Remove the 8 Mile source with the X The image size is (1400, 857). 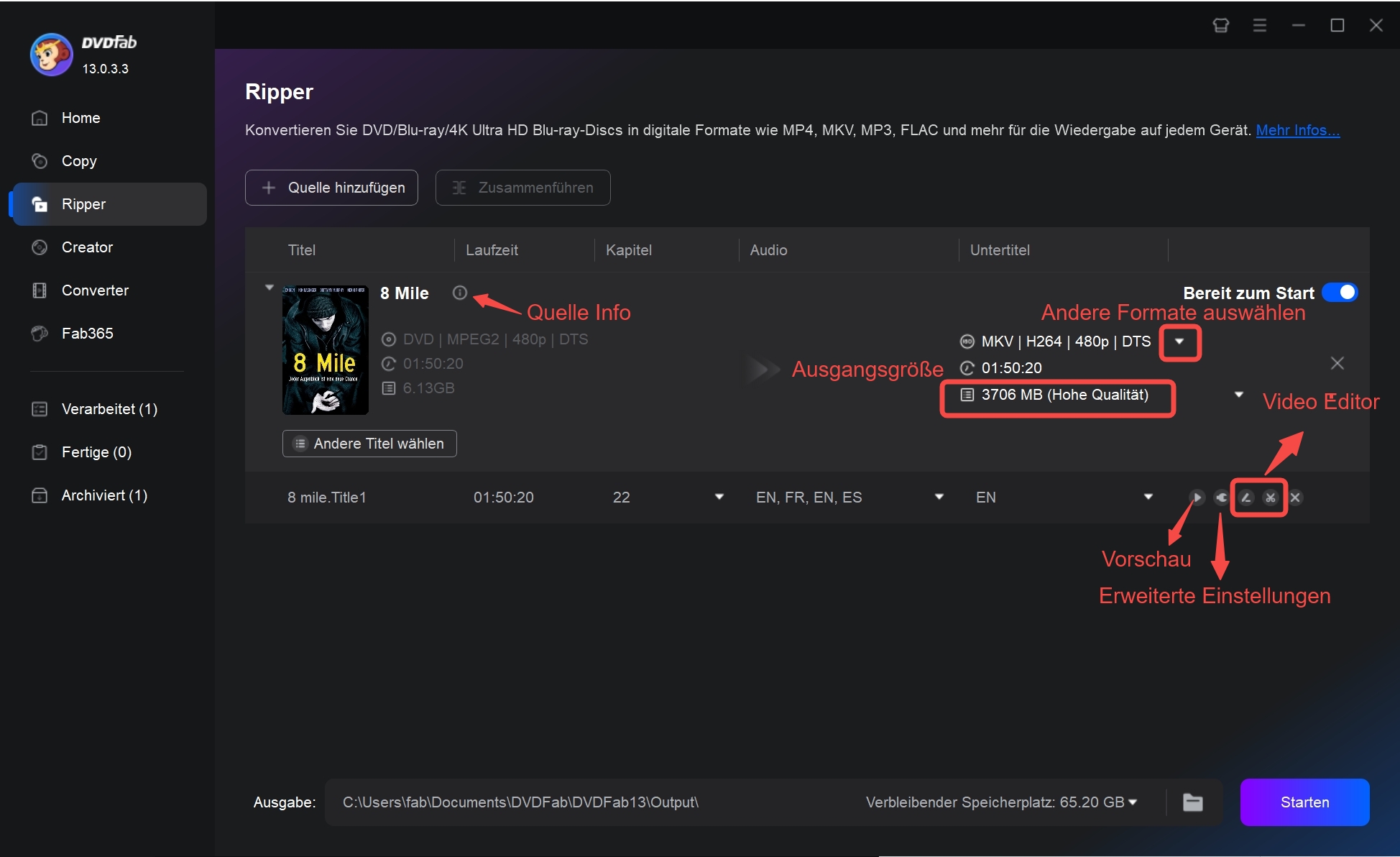pyautogui.click(x=1337, y=363)
